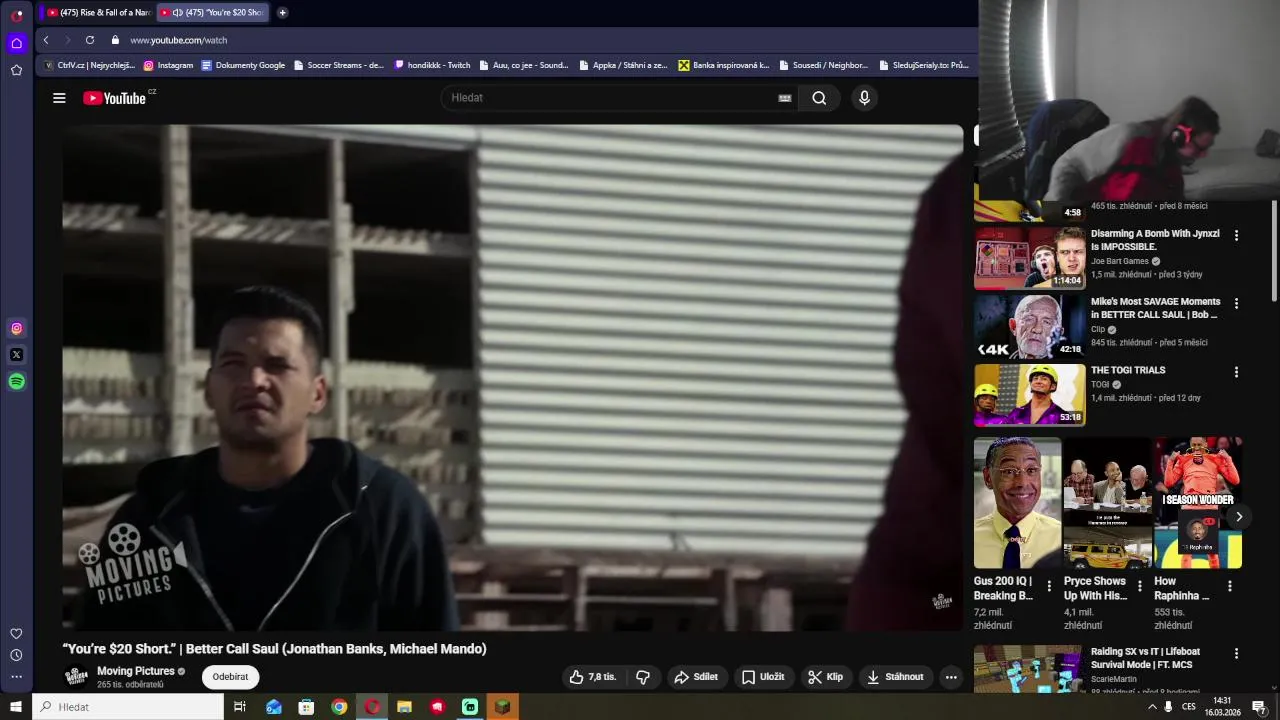Open notification center in system tray

pos(1260,707)
